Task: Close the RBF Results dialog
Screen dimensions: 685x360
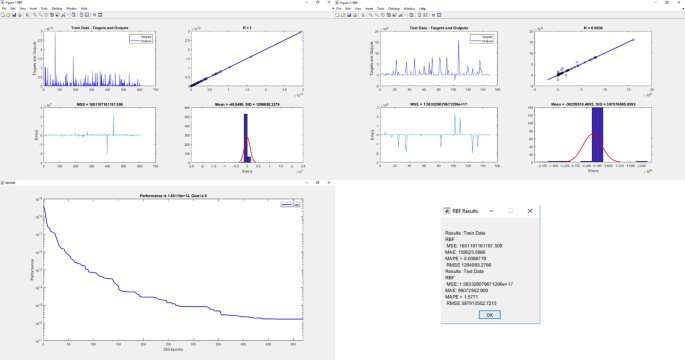Action: pos(530,211)
